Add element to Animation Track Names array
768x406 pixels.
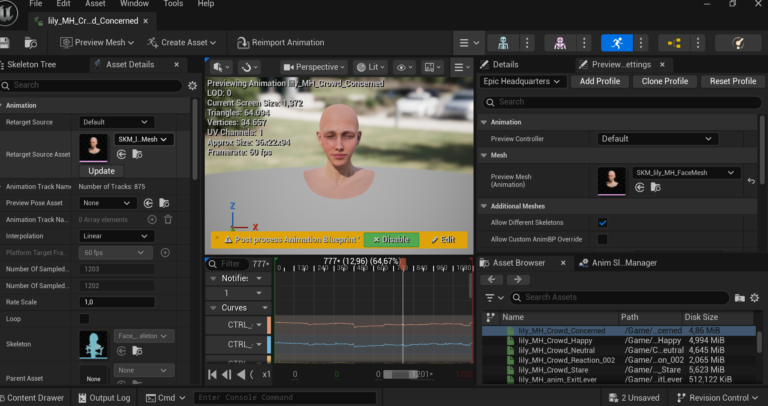tap(152, 219)
